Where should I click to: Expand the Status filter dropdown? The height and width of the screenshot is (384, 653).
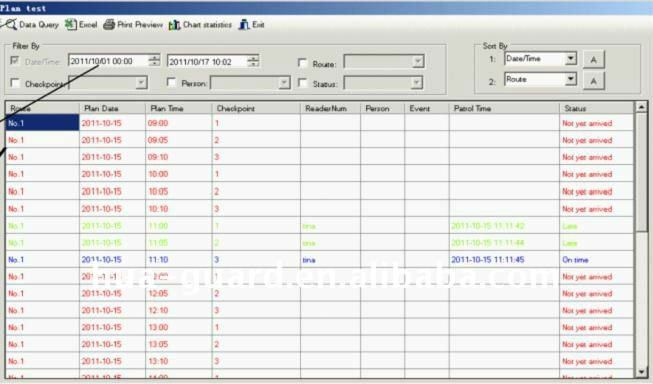(416, 83)
